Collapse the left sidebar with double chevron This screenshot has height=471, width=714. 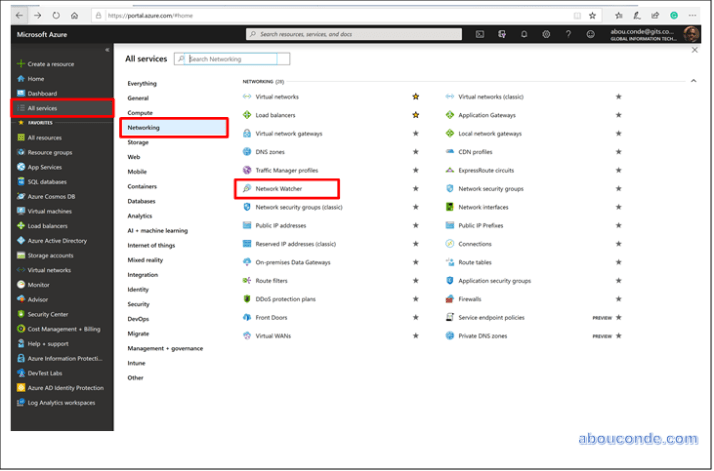click(107, 49)
